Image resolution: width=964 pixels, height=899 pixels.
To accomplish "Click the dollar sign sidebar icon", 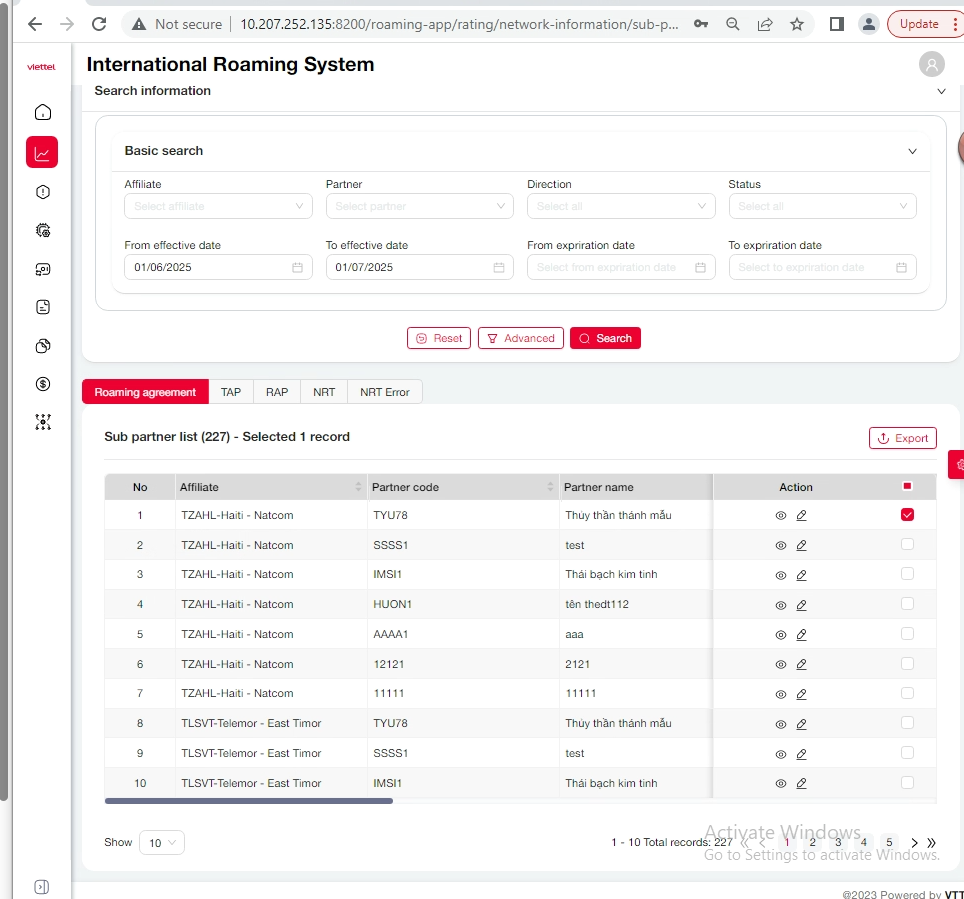I will (42, 384).
